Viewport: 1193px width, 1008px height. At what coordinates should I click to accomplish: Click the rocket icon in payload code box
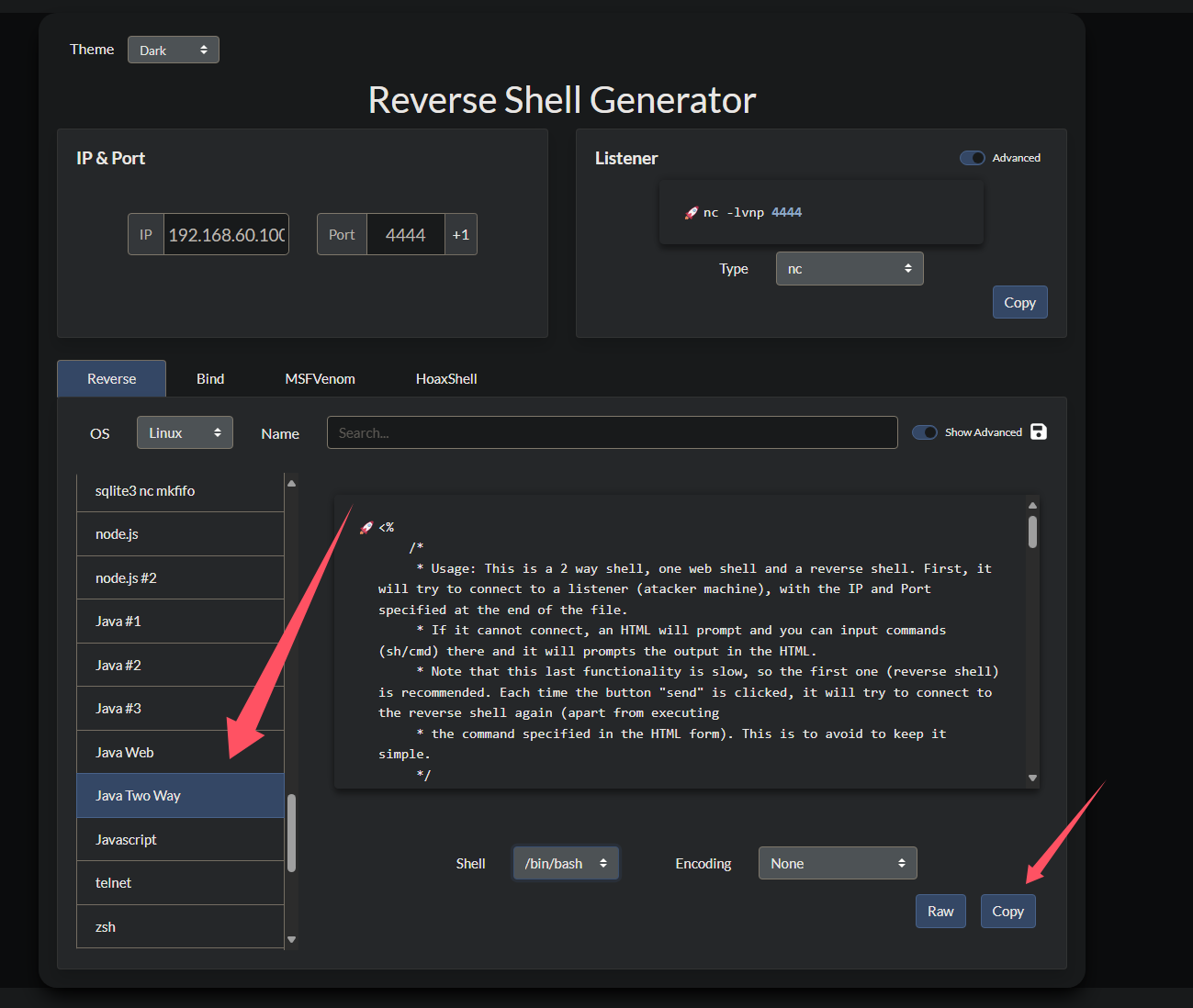pyautogui.click(x=366, y=528)
